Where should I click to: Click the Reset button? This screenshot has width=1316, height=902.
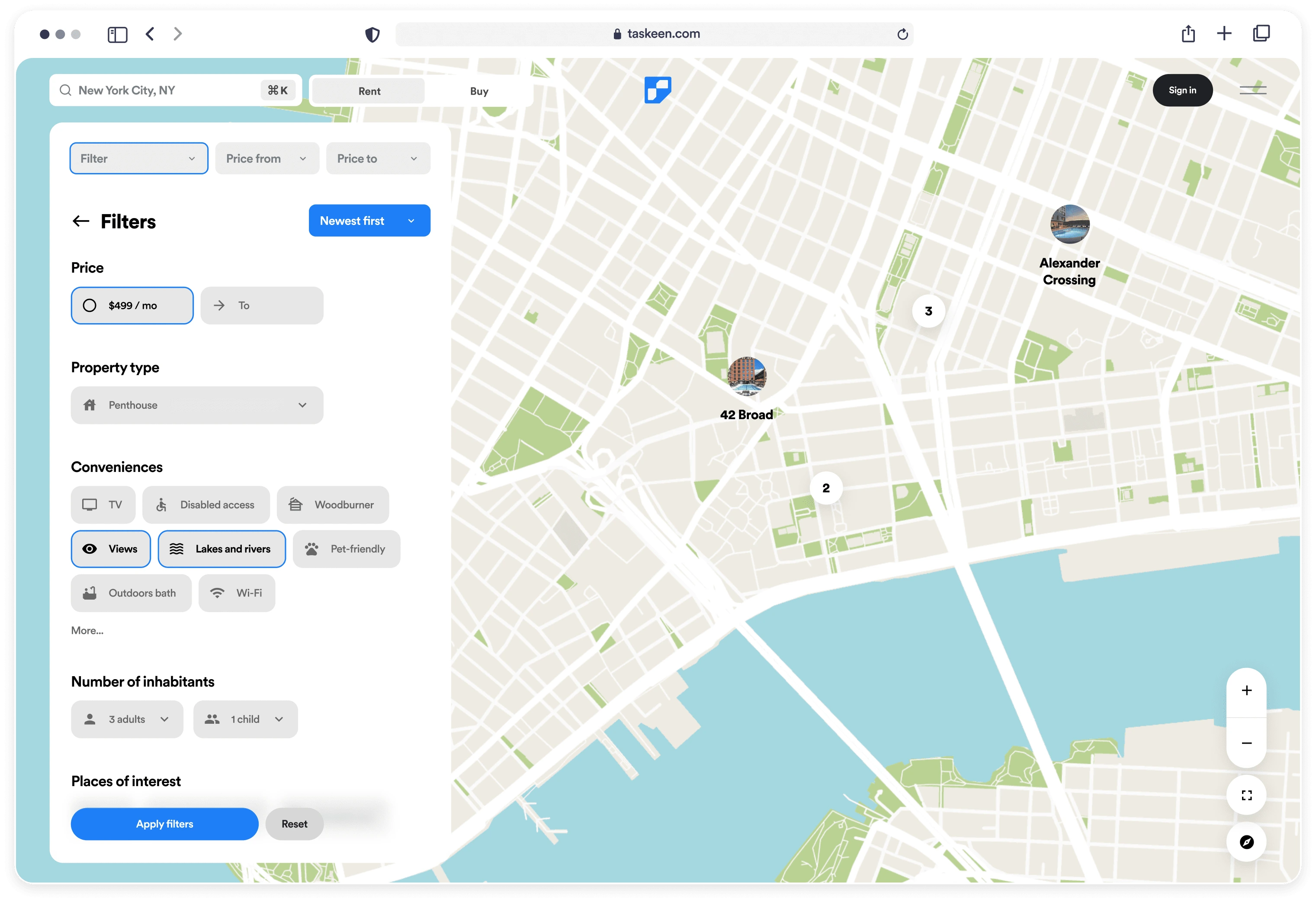(x=295, y=824)
